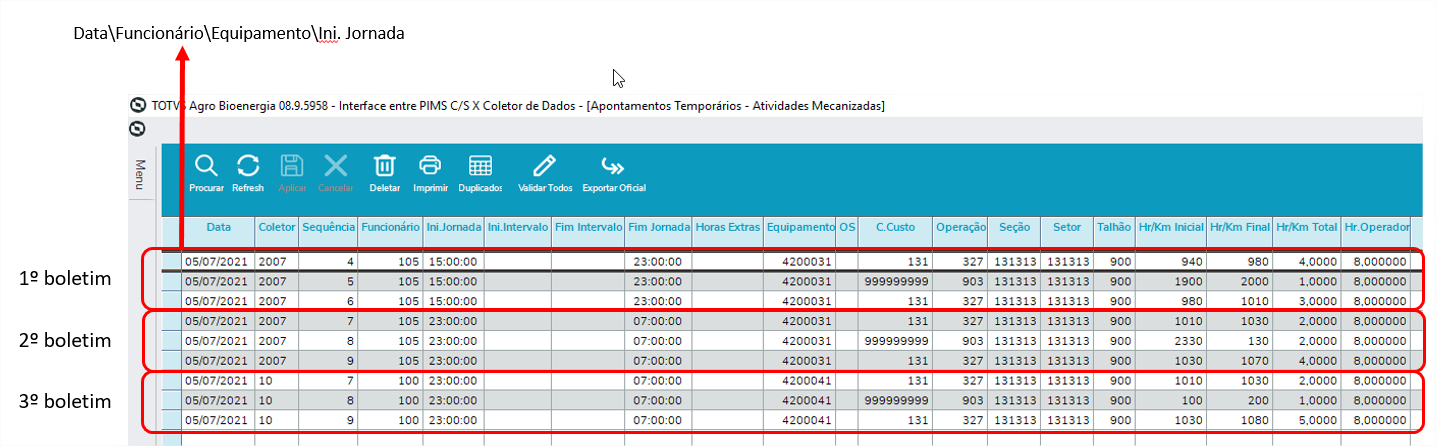Click the Fim Intervalo column header

588,228
